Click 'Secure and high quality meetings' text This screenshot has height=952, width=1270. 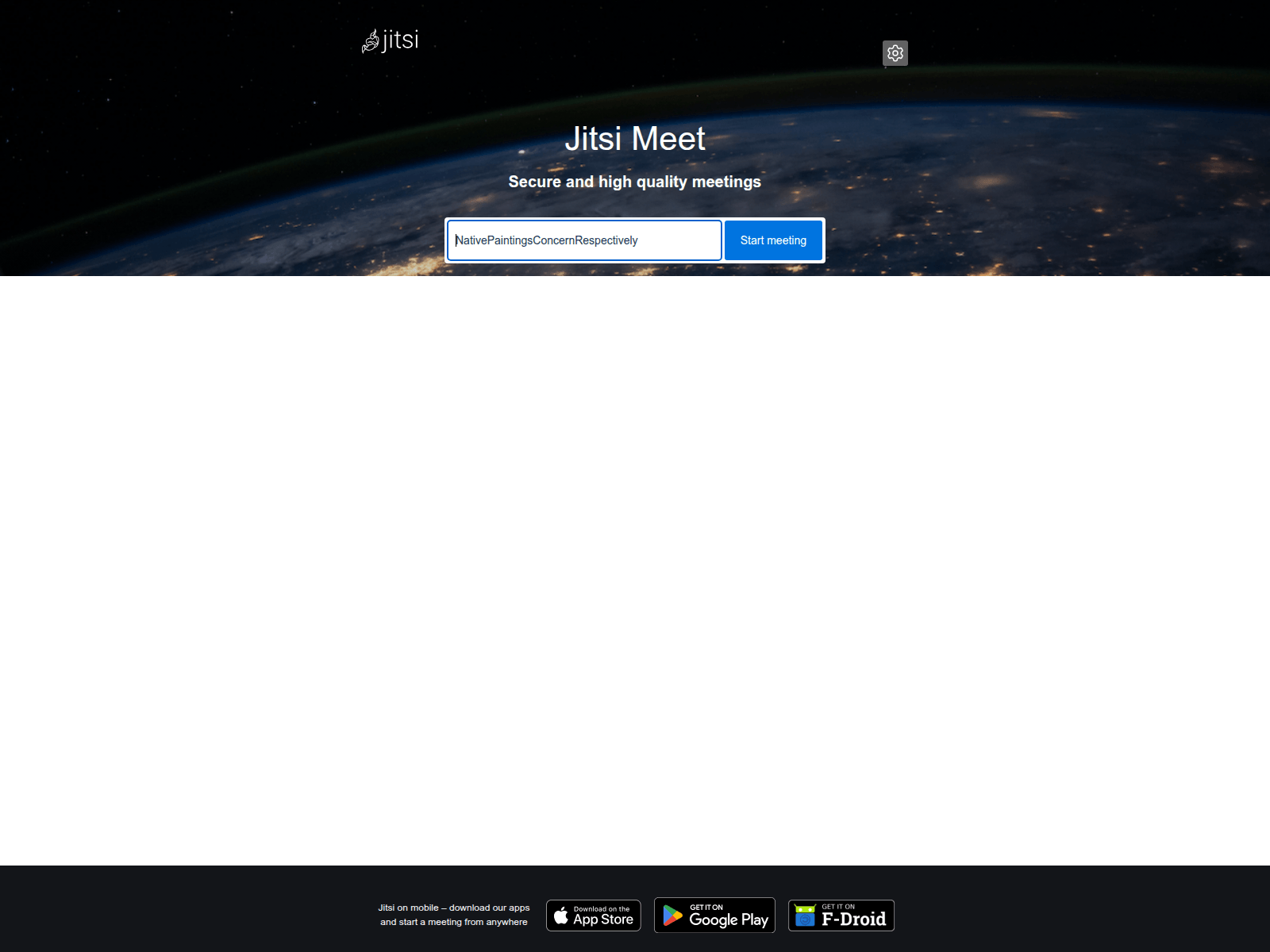click(x=635, y=182)
